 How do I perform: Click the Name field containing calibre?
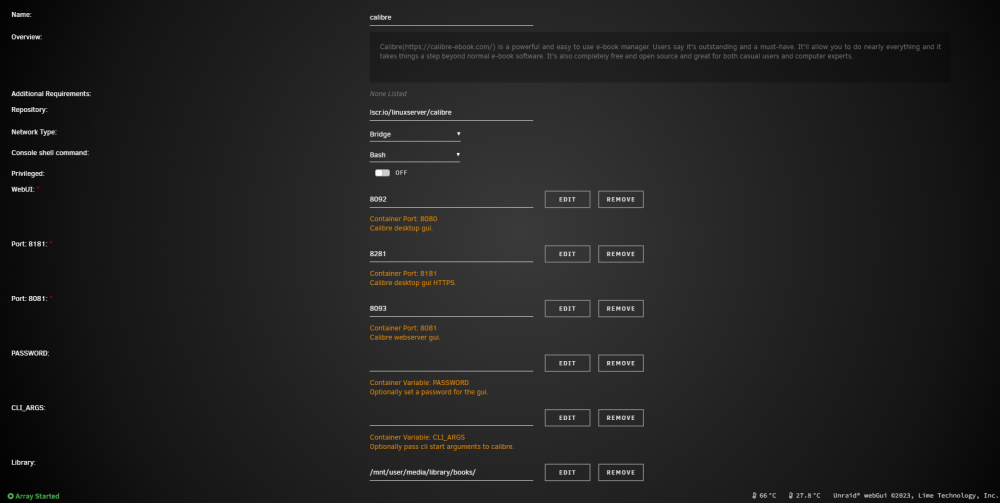click(451, 17)
